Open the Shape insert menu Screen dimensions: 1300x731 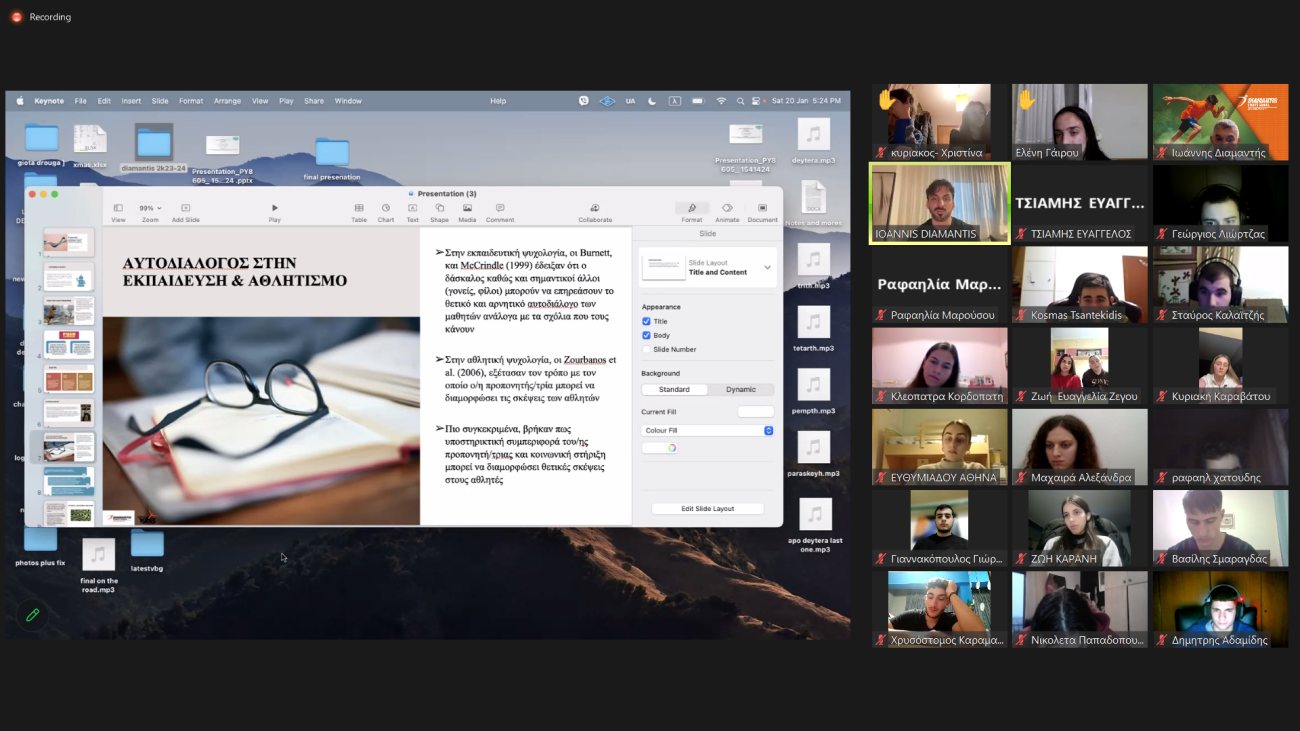click(x=439, y=212)
